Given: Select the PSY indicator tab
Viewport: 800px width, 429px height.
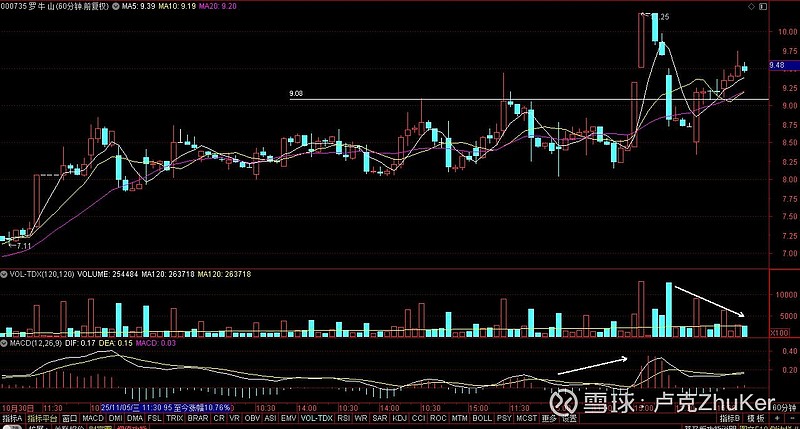Looking at the screenshot, I should coord(504,418).
